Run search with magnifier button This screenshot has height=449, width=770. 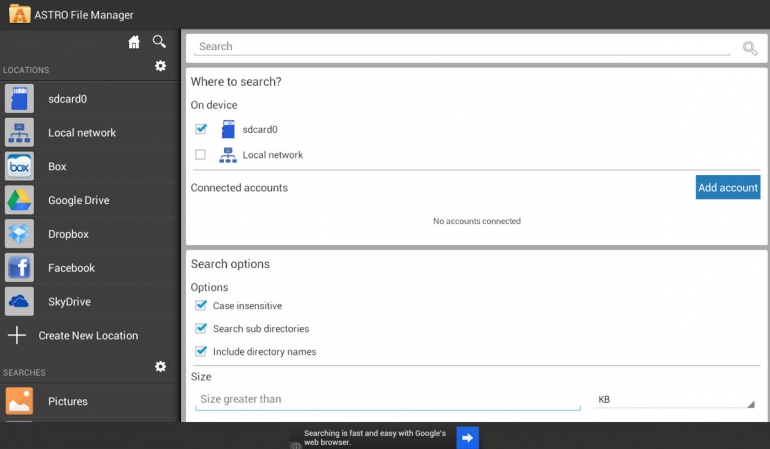(x=749, y=48)
